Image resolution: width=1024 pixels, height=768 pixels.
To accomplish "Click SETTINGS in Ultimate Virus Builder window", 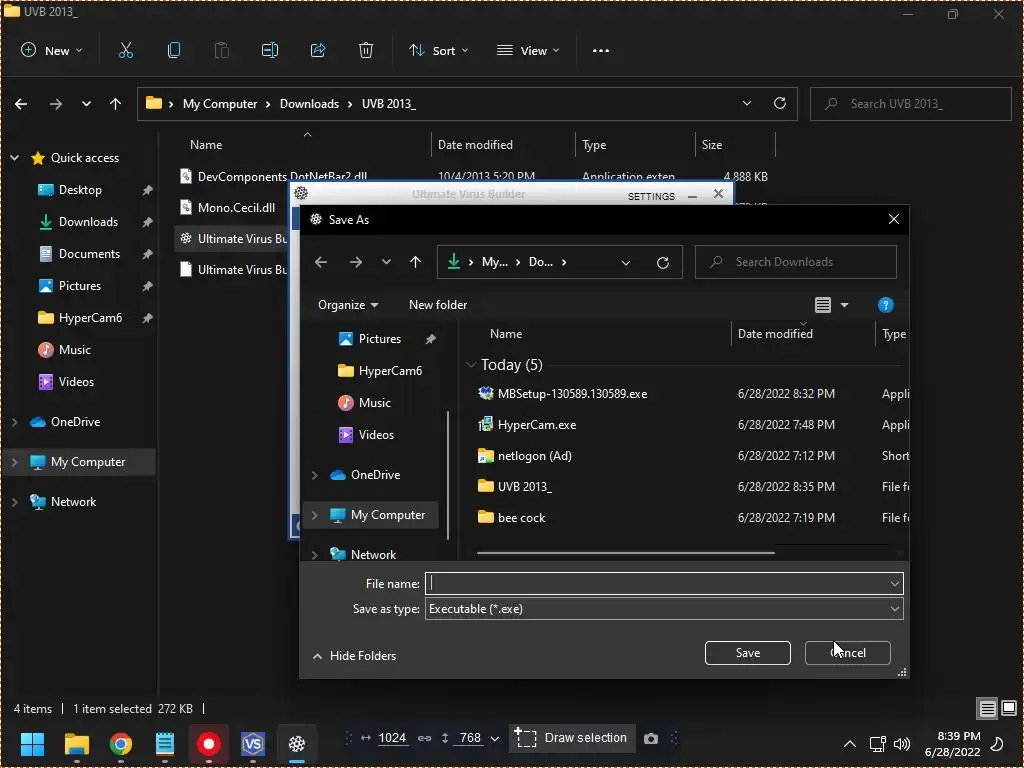I will point(651,196).
